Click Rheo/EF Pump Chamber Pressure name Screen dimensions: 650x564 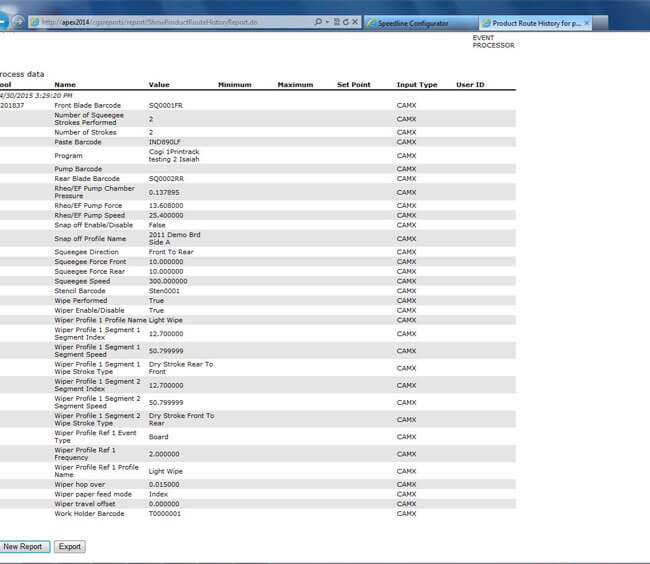[95, 192]
